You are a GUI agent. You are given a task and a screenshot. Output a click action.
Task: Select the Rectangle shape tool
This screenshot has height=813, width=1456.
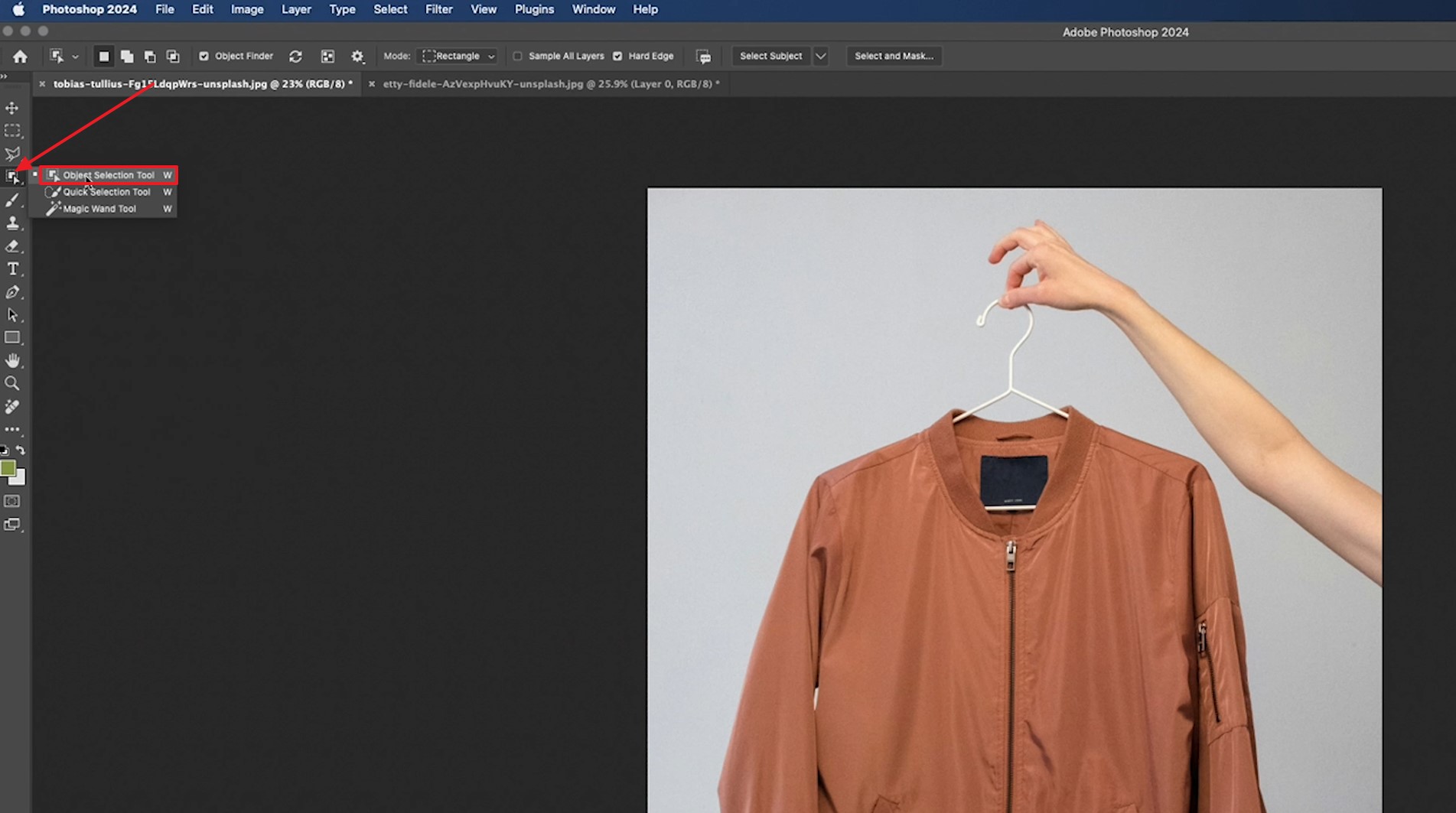point(12,337)
